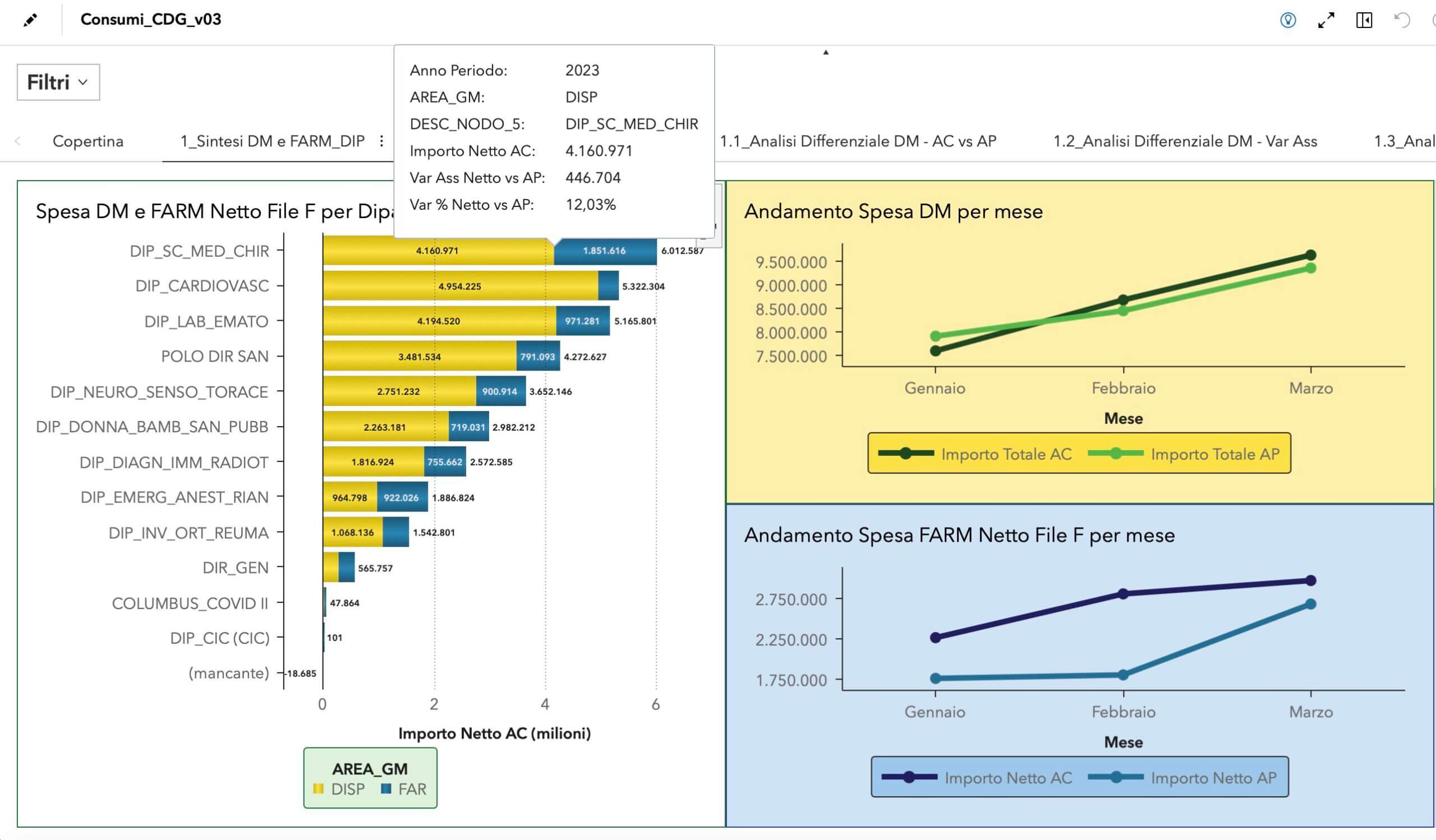Click the total label 5.322.304
This screenshot has height=840, width=1436.
tap(643, 287)
